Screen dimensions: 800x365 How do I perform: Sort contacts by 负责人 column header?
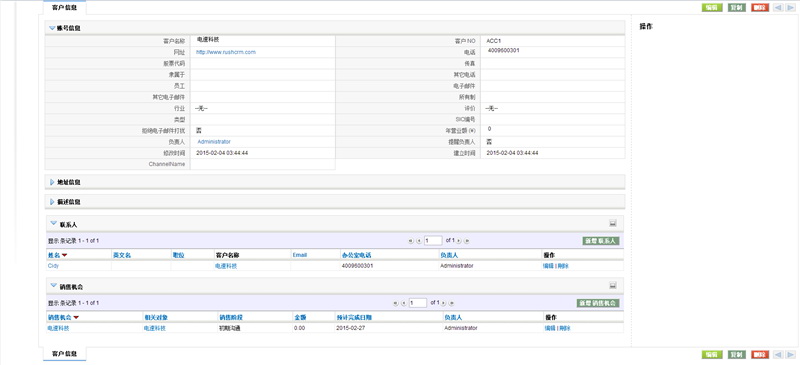tap(448, 255)
